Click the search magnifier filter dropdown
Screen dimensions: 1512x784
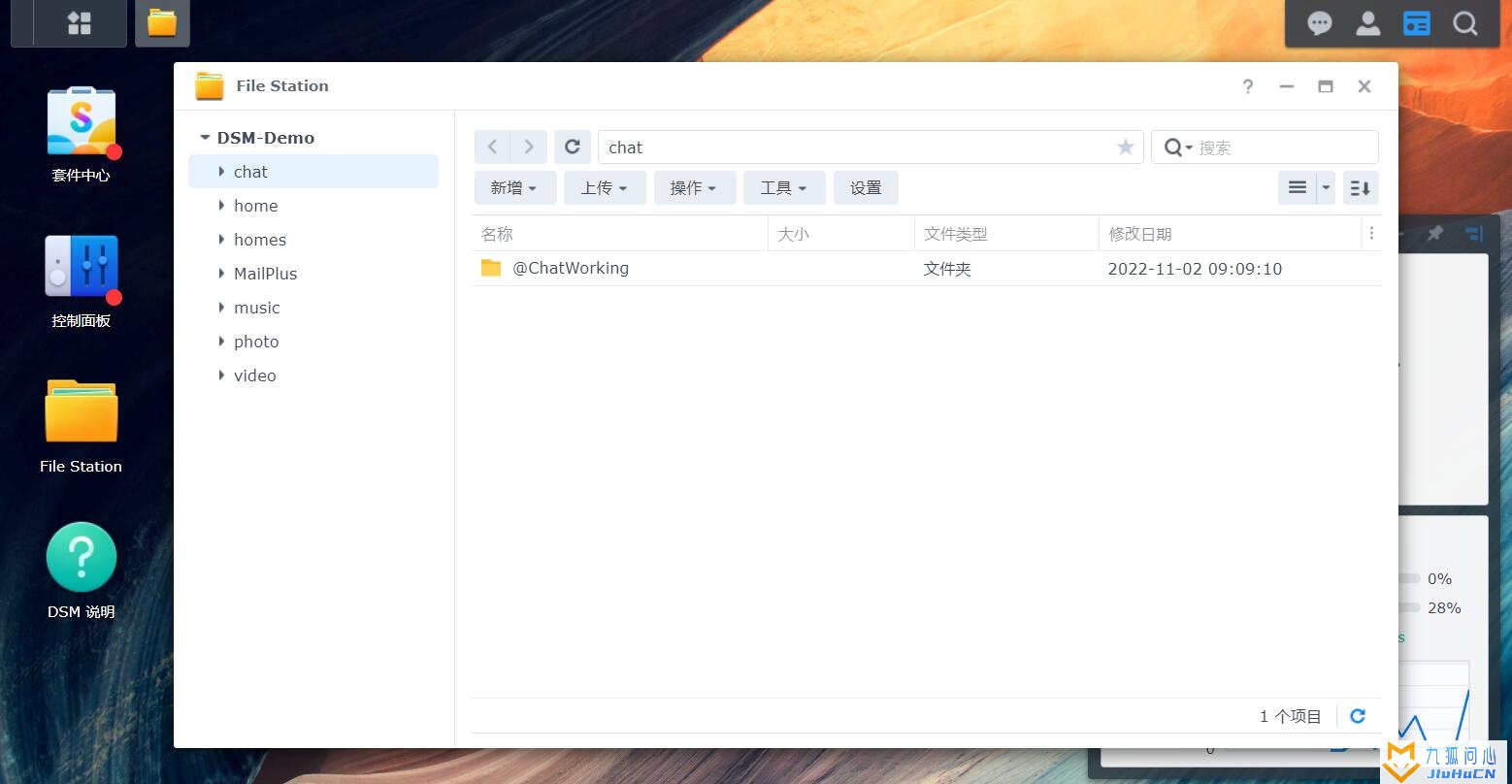pos(1178,147)
